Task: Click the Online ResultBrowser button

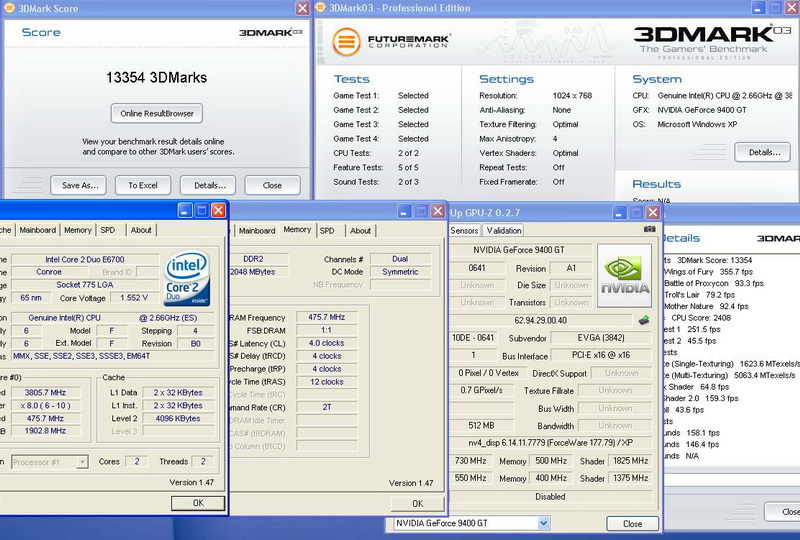Action: point(157,113)
